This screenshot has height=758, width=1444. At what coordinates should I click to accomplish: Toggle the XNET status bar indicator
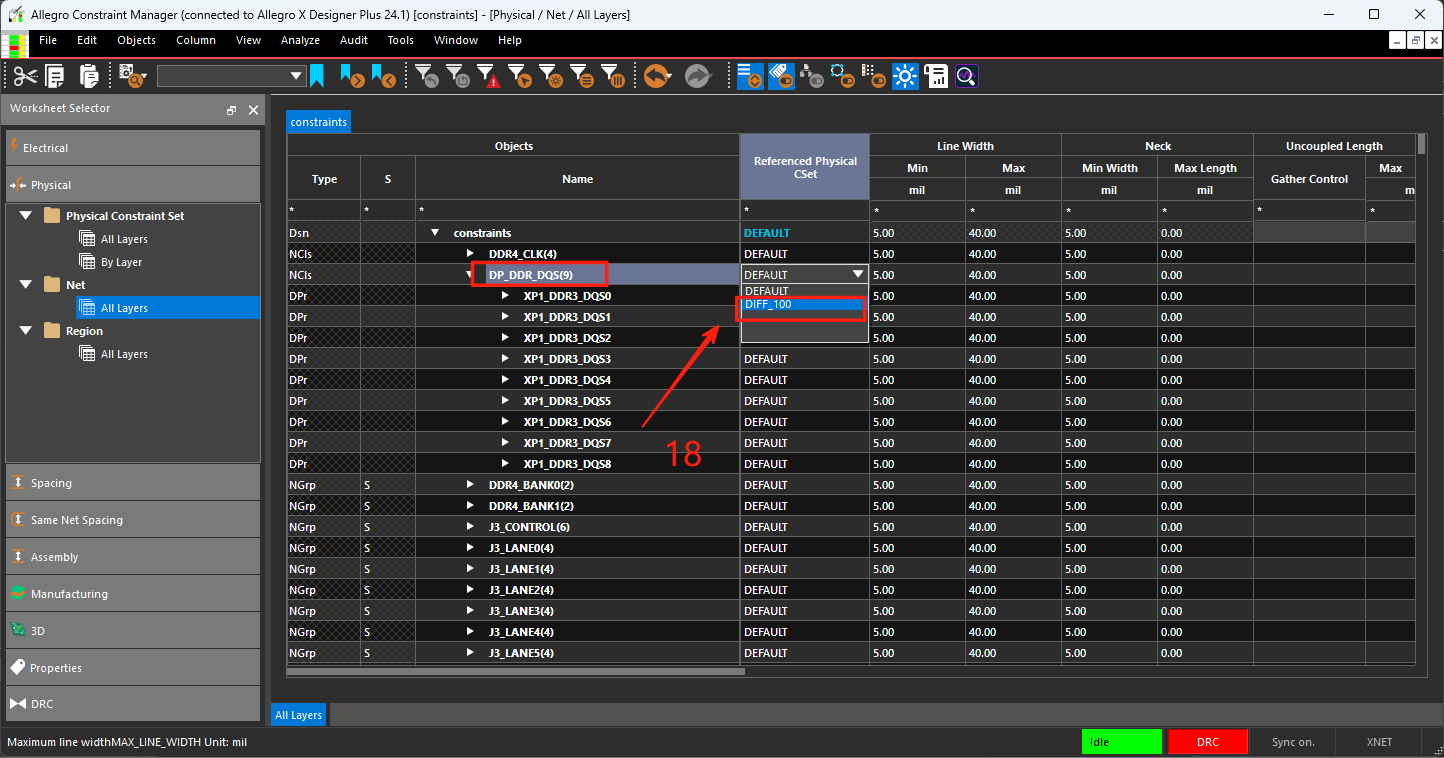click(x=1379, y=742)
